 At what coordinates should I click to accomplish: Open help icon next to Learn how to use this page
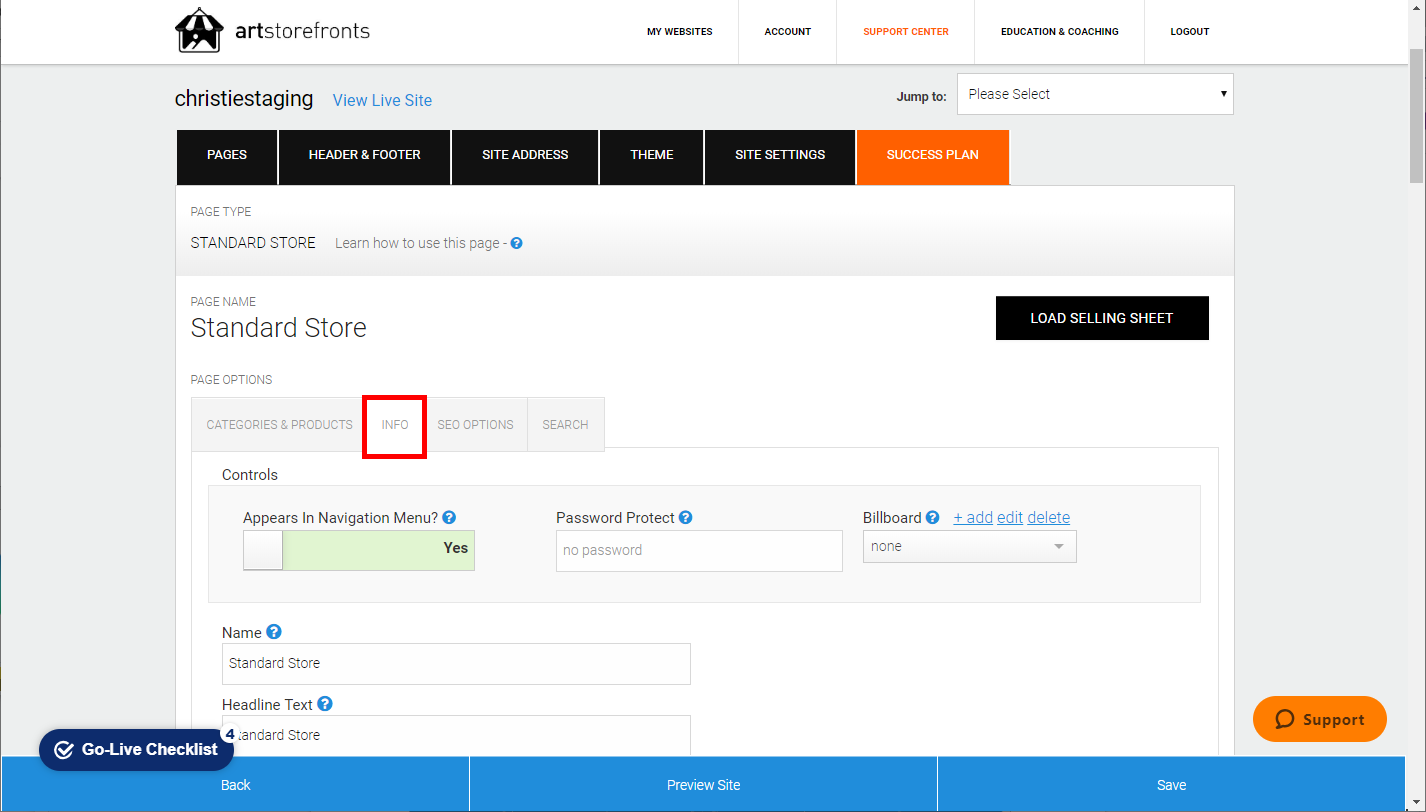click(x=516, y=243)
